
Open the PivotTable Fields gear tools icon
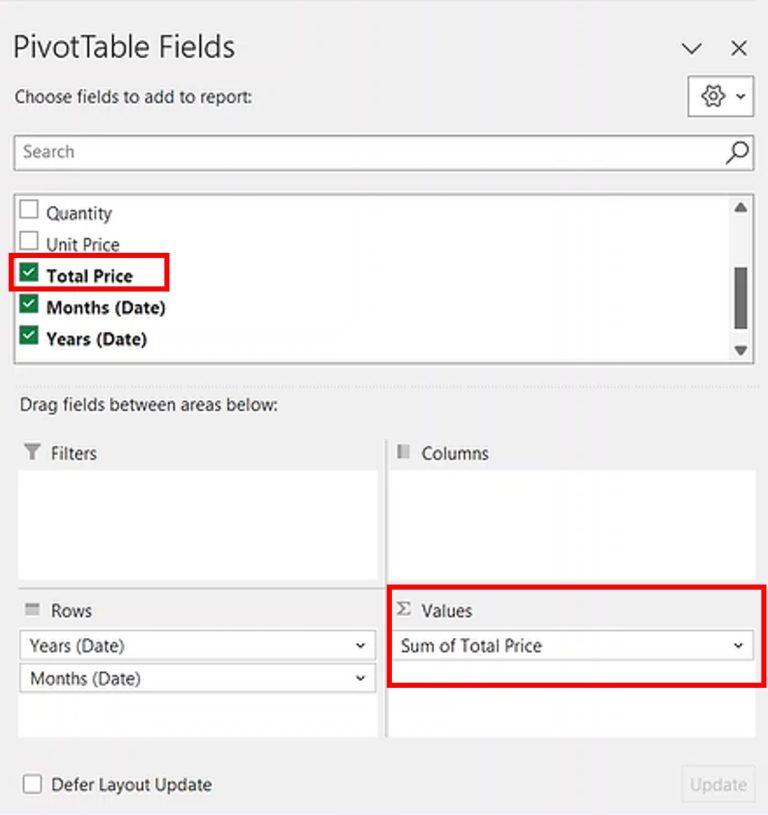(x=714, y=97)
